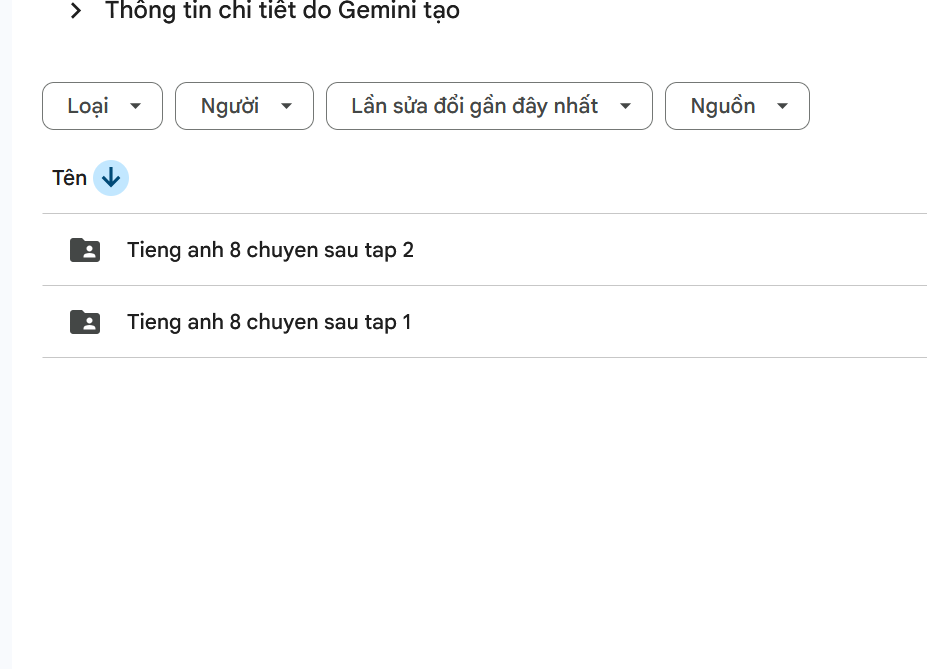
Task: Click the arrow in the Người filter
Action: click(x=287, y=106)
